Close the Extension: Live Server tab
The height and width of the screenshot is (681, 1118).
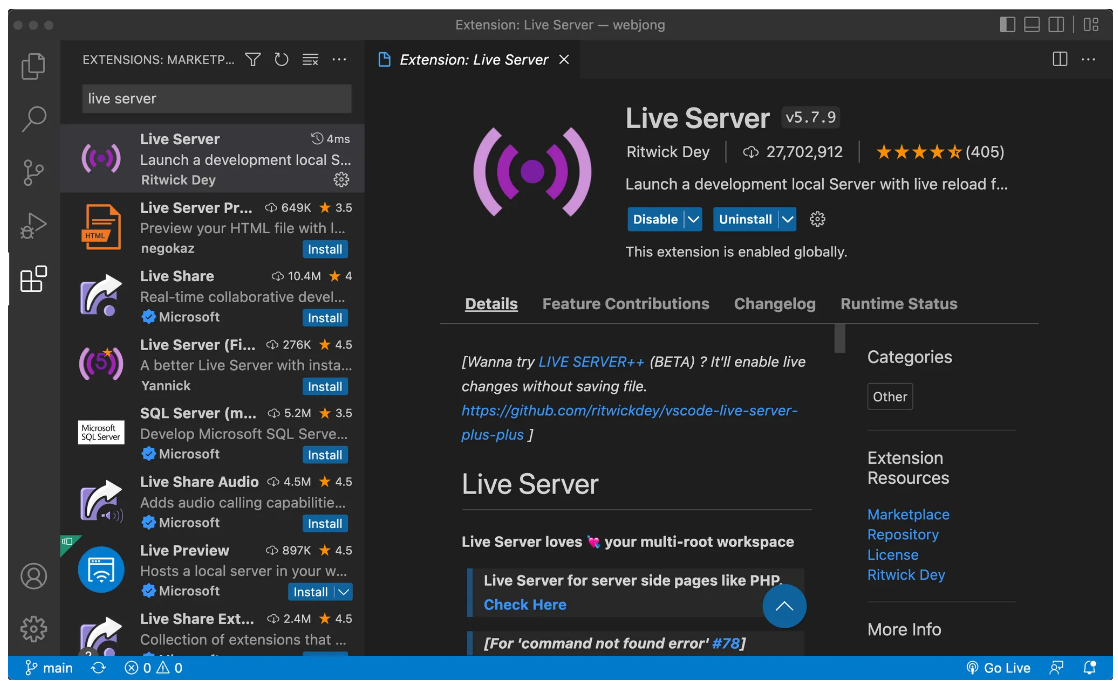click(x=564, y=60)
